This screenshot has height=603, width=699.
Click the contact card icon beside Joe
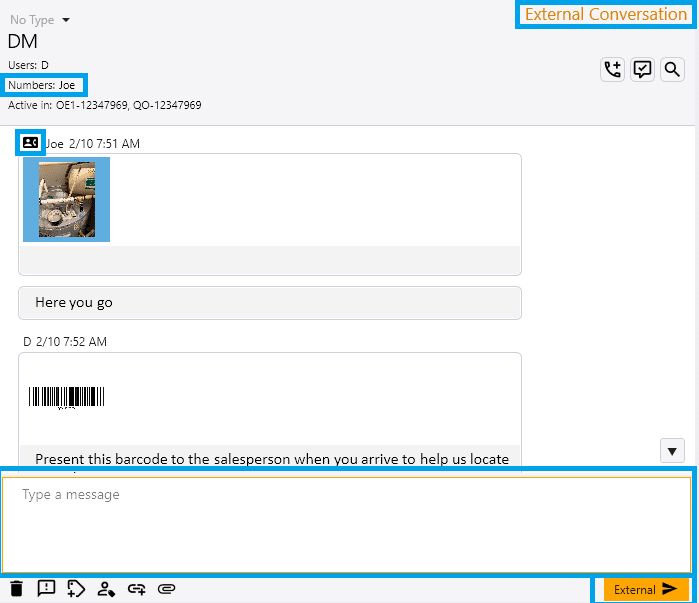pyautogui.click(x=30, y=143)
